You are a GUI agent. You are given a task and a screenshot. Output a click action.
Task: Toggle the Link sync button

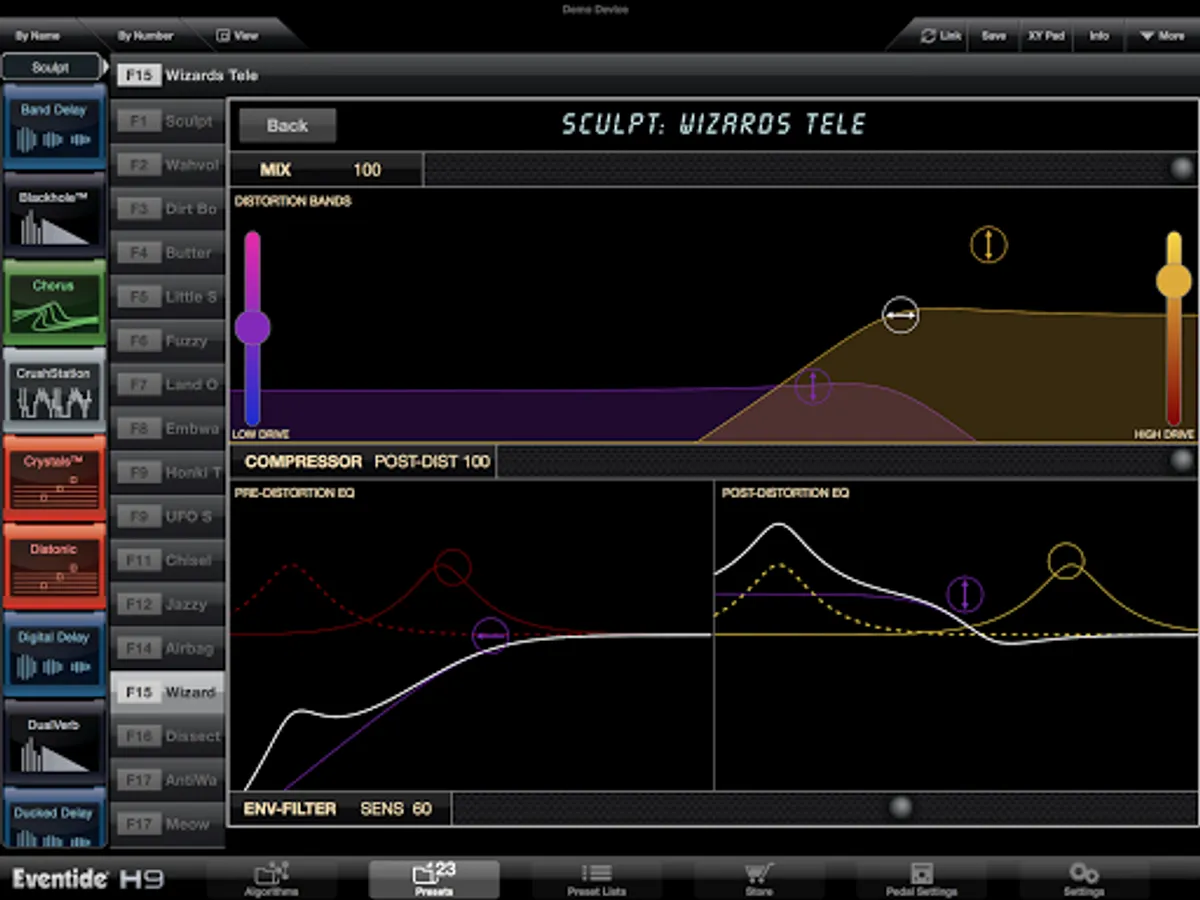(x=940, y=36)
